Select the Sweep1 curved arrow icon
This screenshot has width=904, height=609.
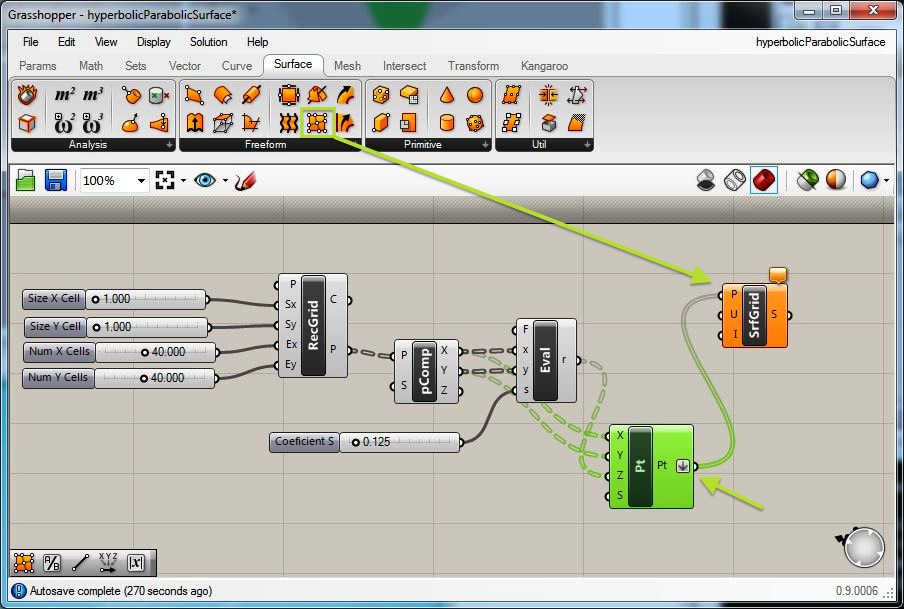(345, 95)
